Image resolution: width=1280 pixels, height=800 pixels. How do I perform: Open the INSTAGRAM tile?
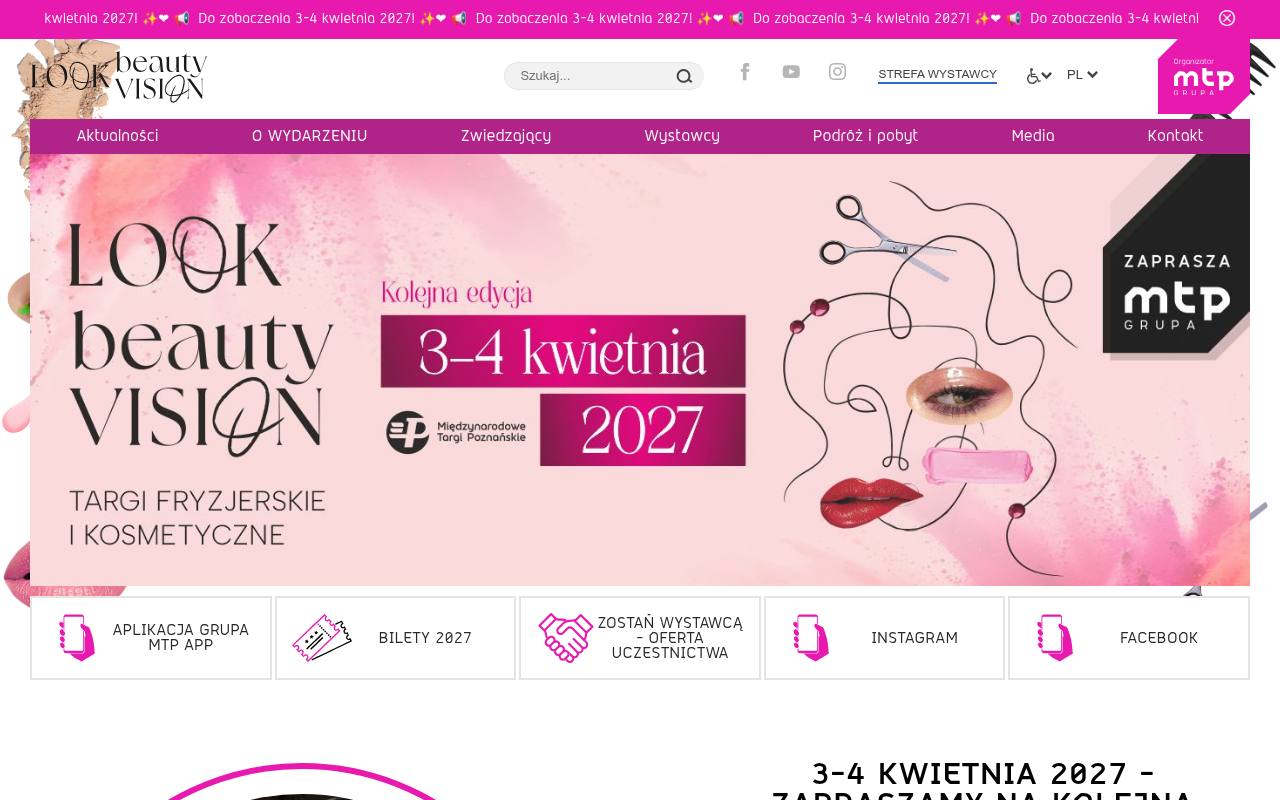[884, 638]
